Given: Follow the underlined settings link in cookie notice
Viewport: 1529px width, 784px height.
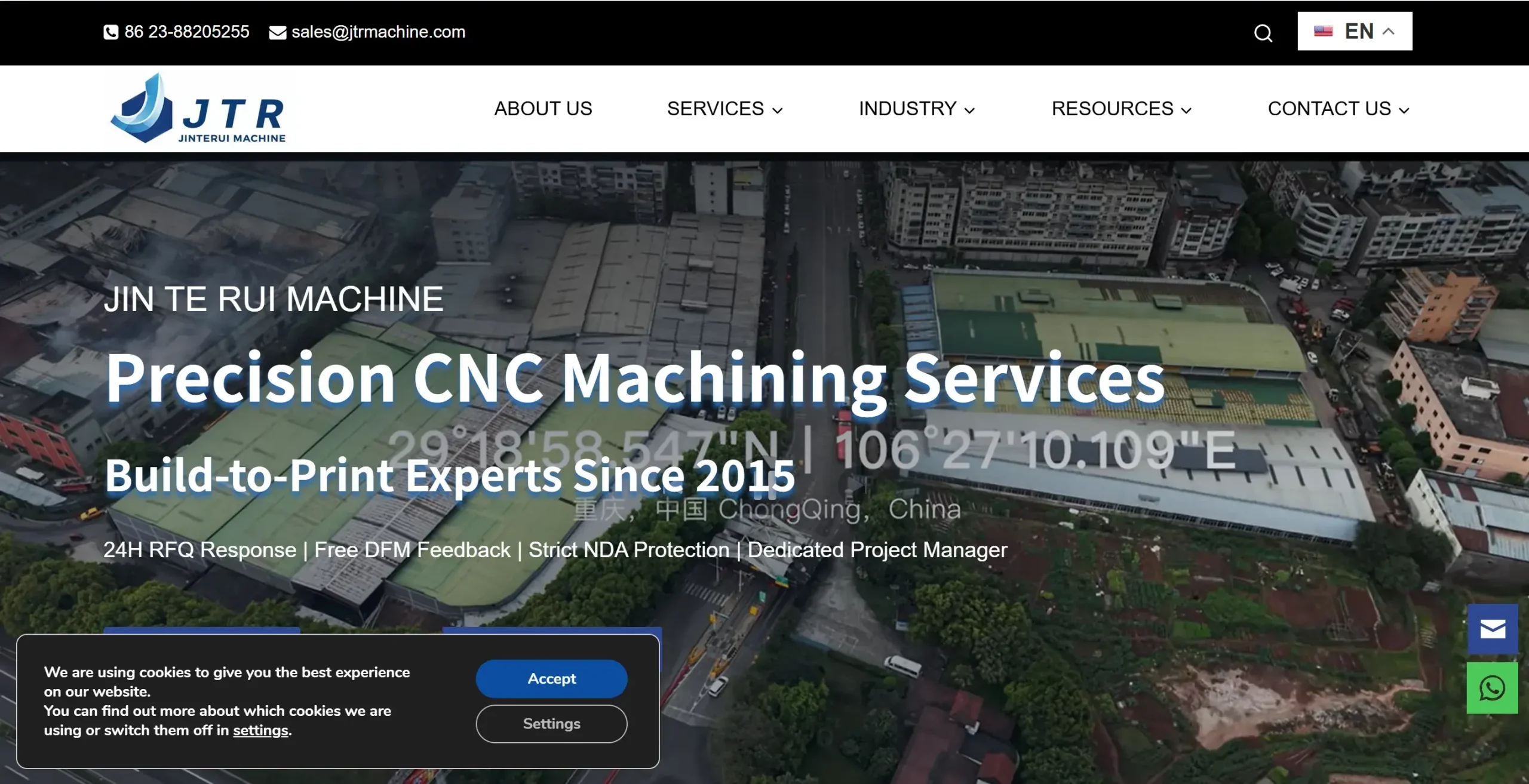Looking at the screenshot, I should coord(260,730).
